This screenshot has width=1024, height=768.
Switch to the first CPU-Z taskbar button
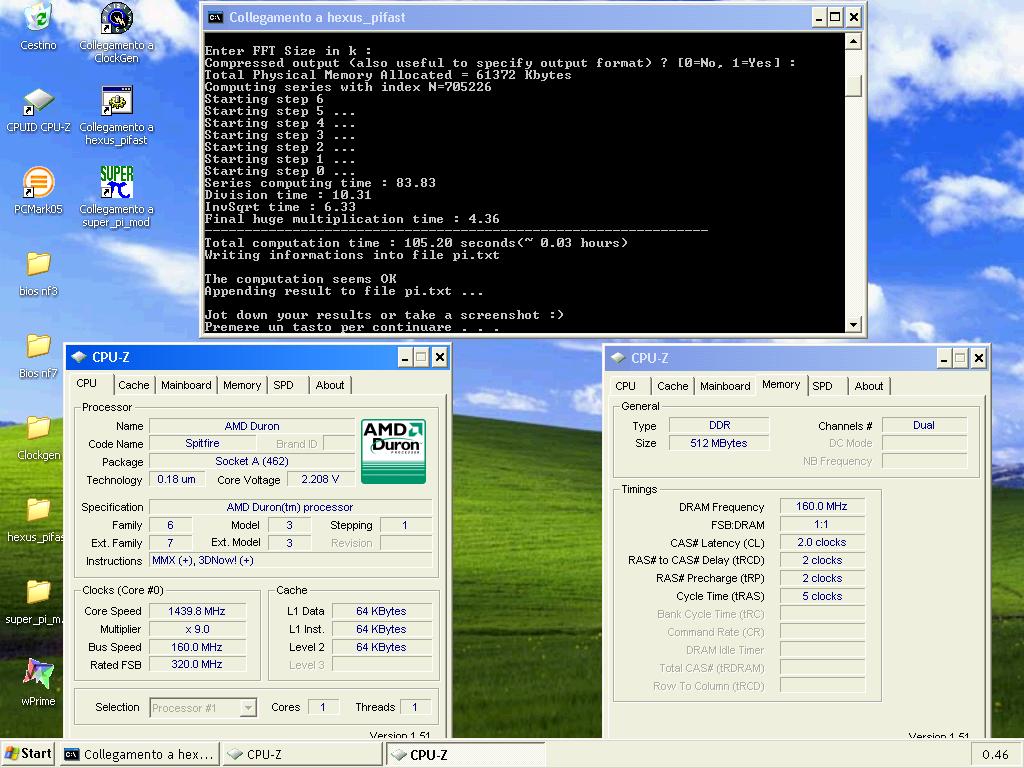[302, 754]
